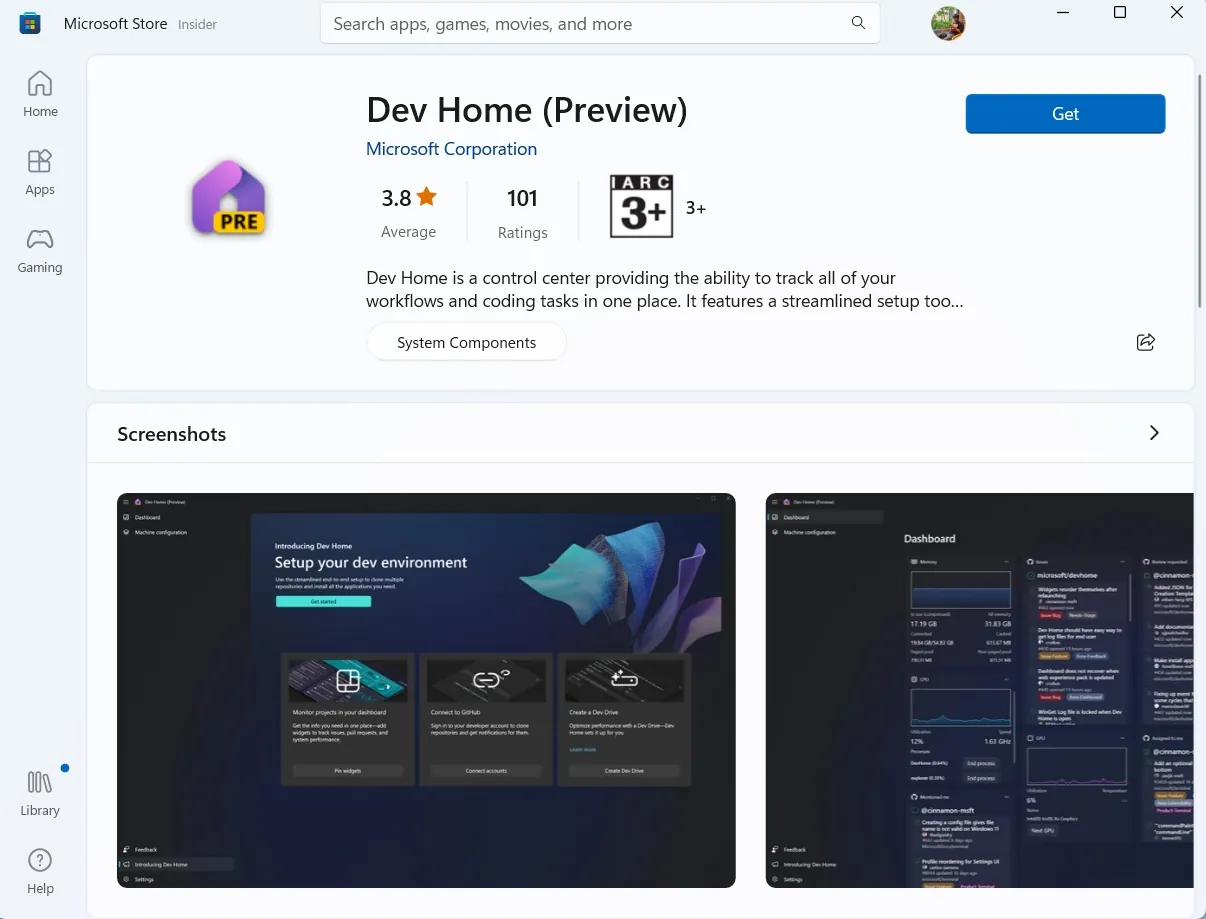This screenshot has width=1206, height=919.
Task: Open the Gaming section in sidebar
Action: click(x=40, y=250)
